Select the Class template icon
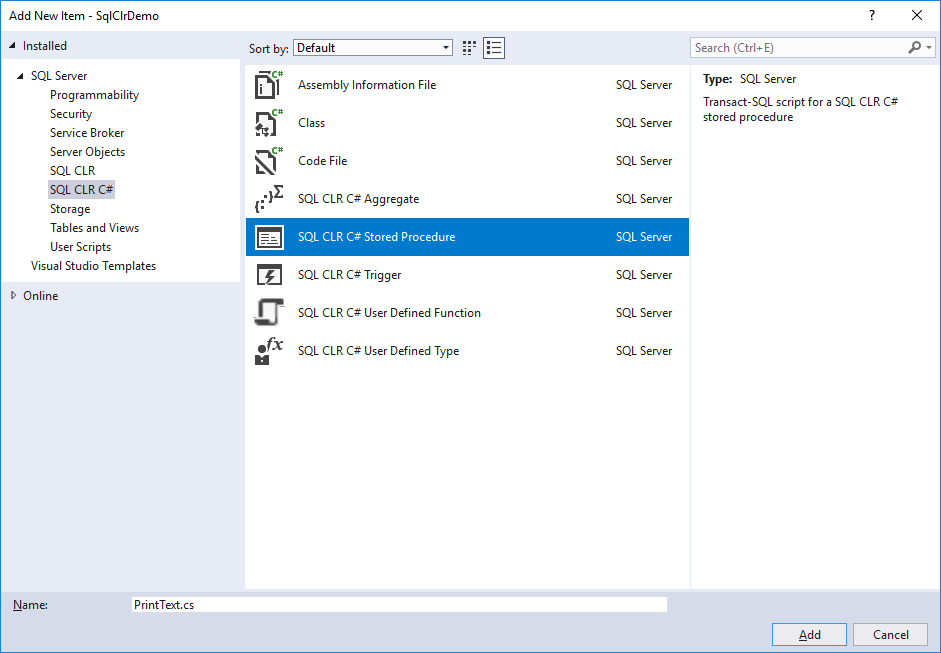The width and height of the screenshot is (941, 653). 268,122
